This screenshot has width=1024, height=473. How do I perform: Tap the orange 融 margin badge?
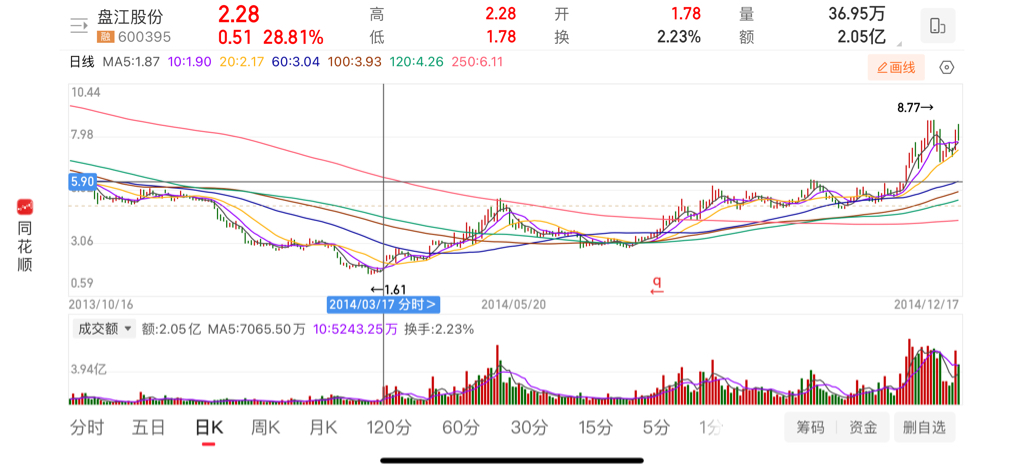click(105, 37)
